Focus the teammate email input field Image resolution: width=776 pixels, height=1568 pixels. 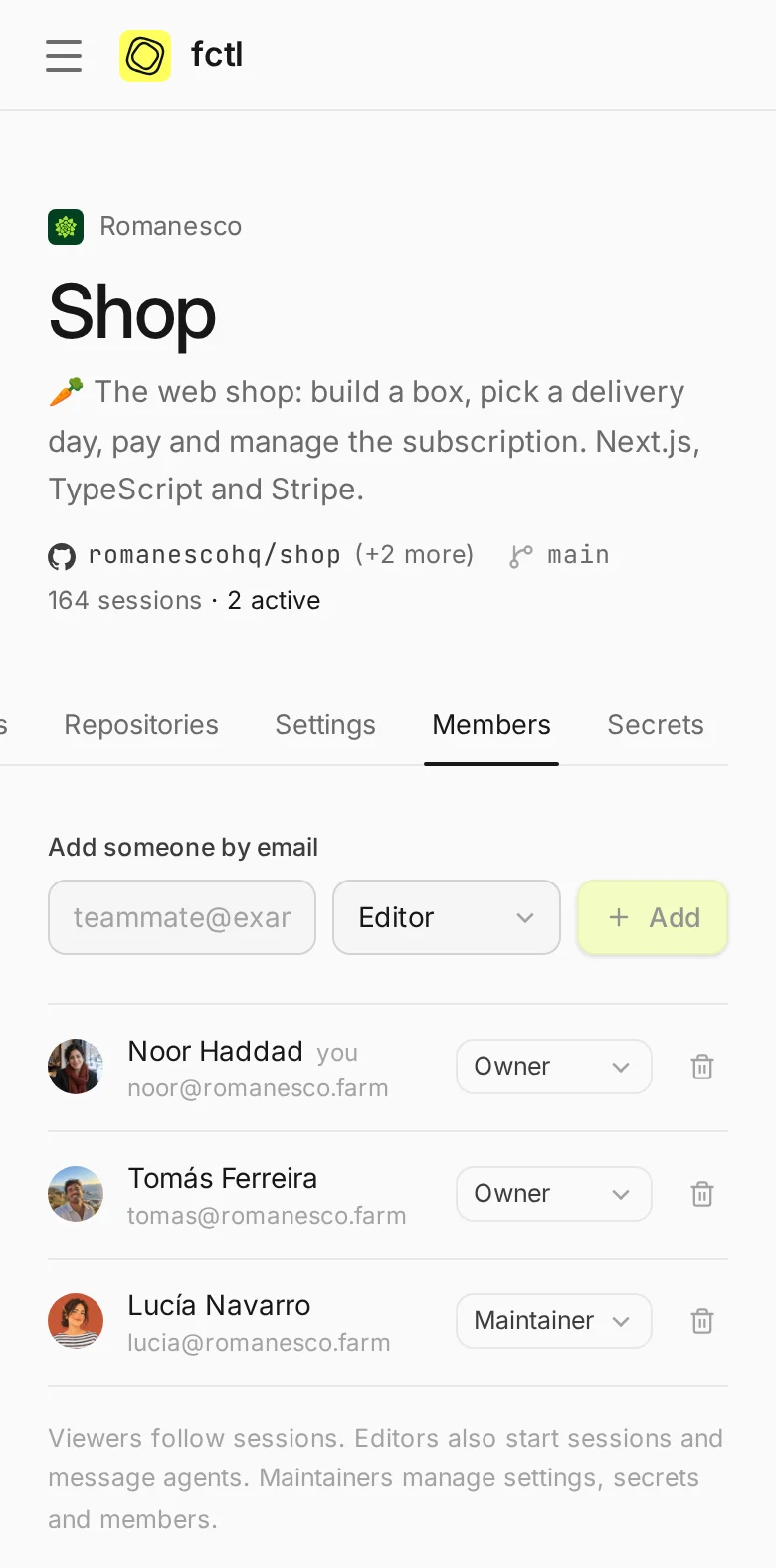[x=182, y=917]
